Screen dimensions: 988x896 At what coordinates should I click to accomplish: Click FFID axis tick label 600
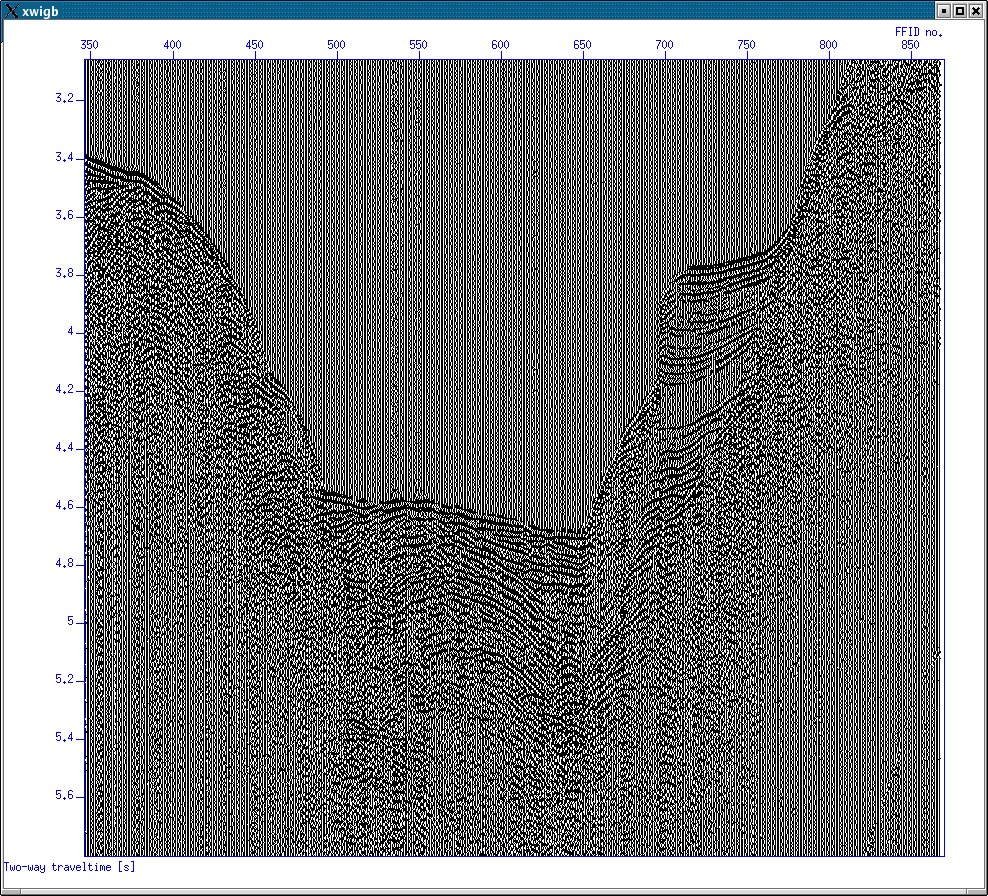(500, 45)
